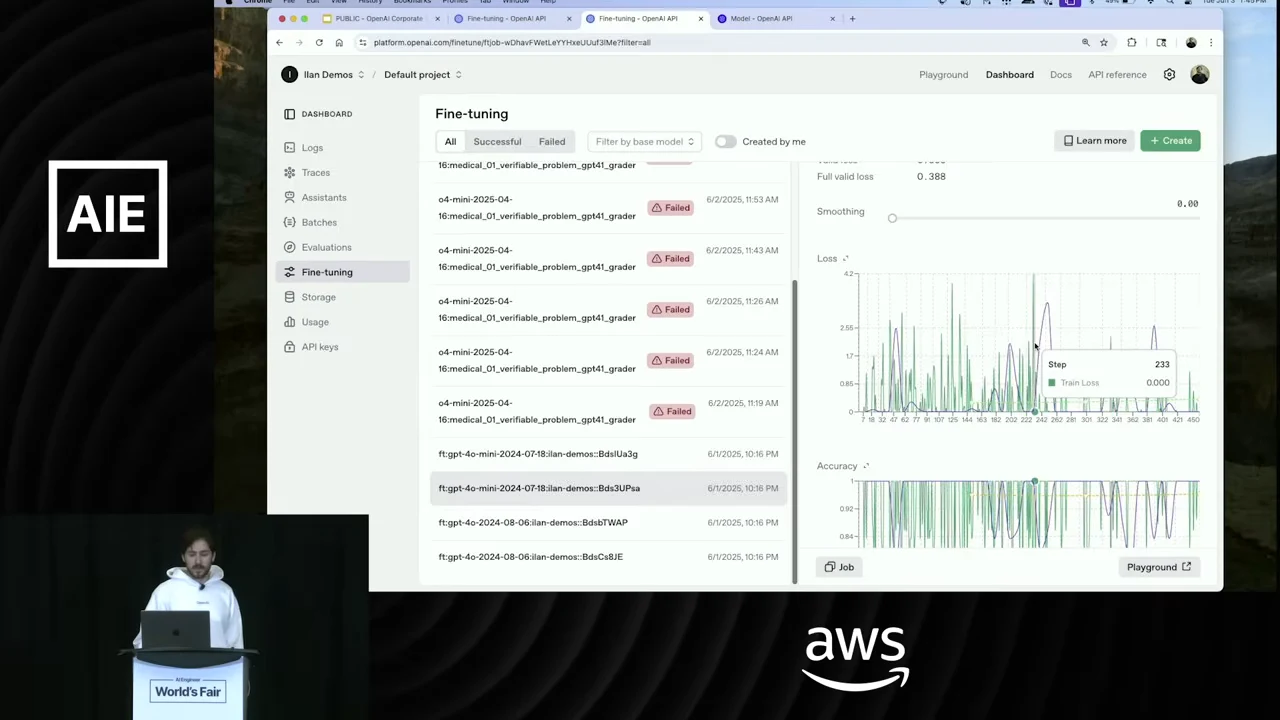Open a new browser tab

[852, 18]
